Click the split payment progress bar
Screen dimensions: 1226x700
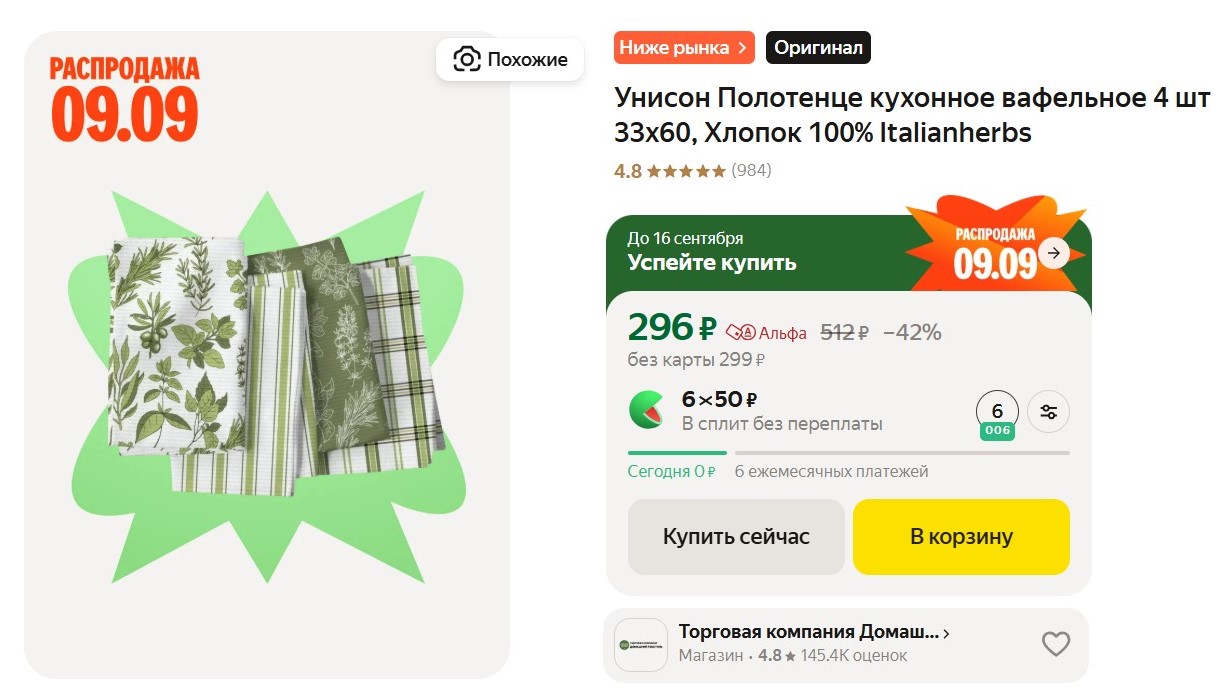click(849, 453)
